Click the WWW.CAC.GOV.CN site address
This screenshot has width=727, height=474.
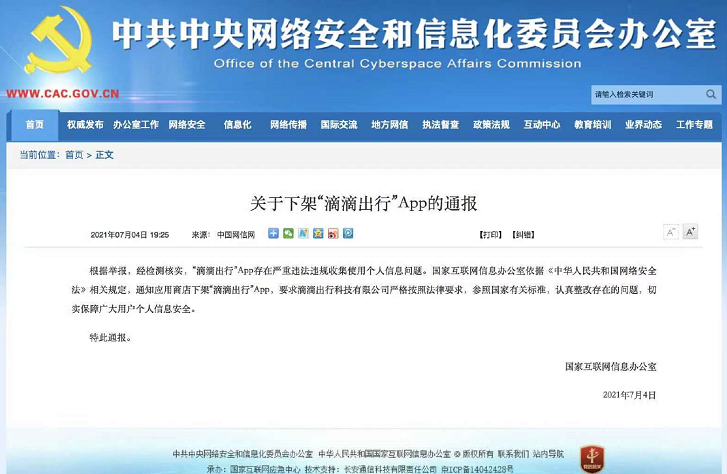tap(63, 94)
